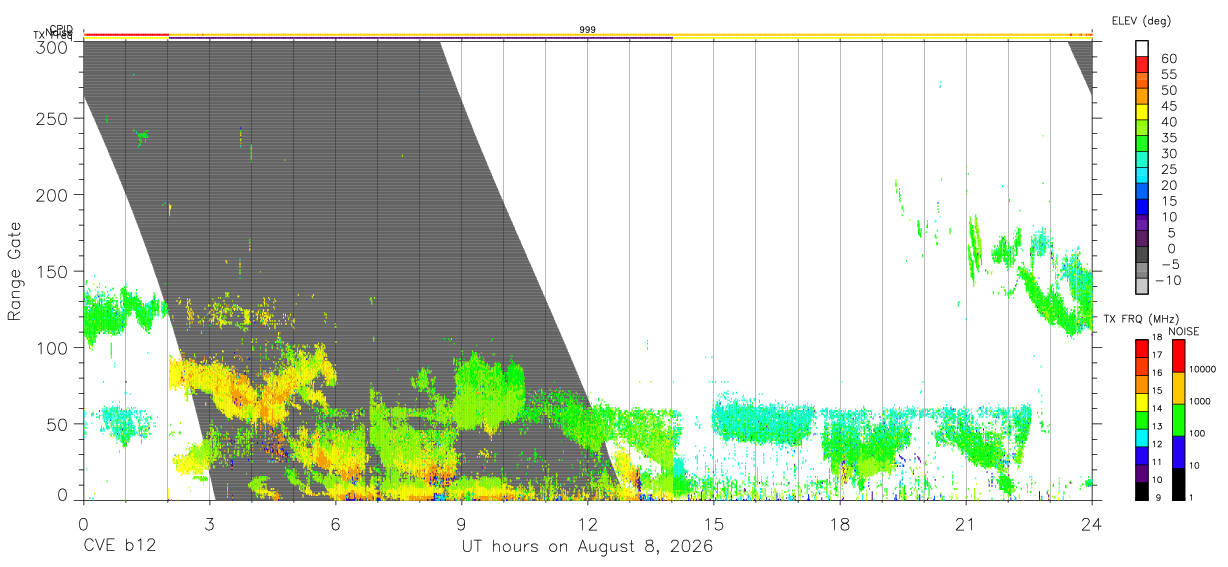Click the NOISE legend title
Viewport: 1228px width, 567px height.
click(x=1183, y=331)
